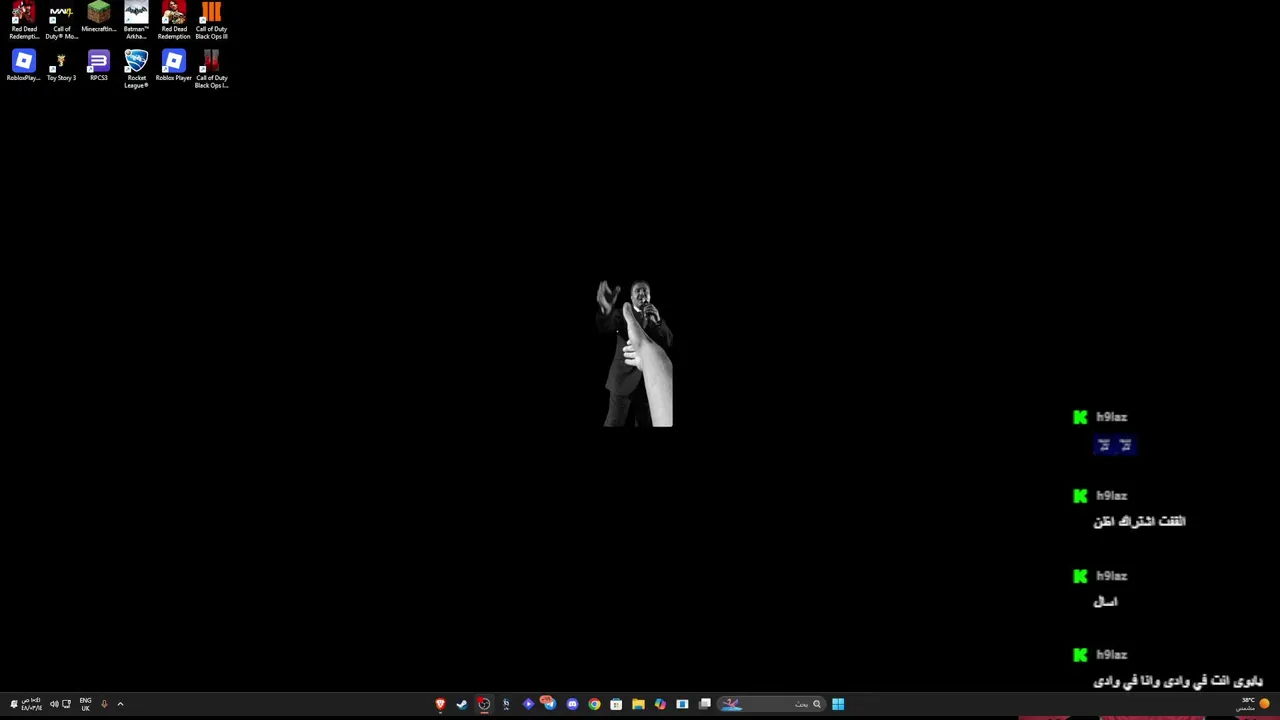Switch to OBS Studio in the taskbar
Screen dimensions: 1280x720
click(x=484, y=704)
